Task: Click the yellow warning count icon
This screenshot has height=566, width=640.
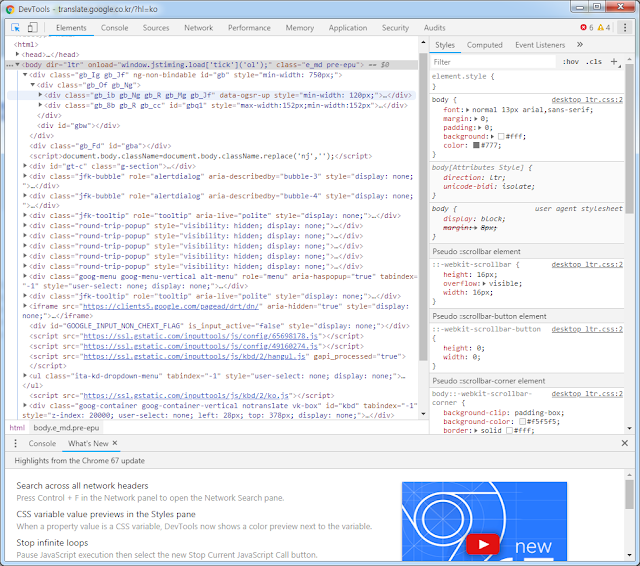Action: pyautogui.click(x=600, y=27)
